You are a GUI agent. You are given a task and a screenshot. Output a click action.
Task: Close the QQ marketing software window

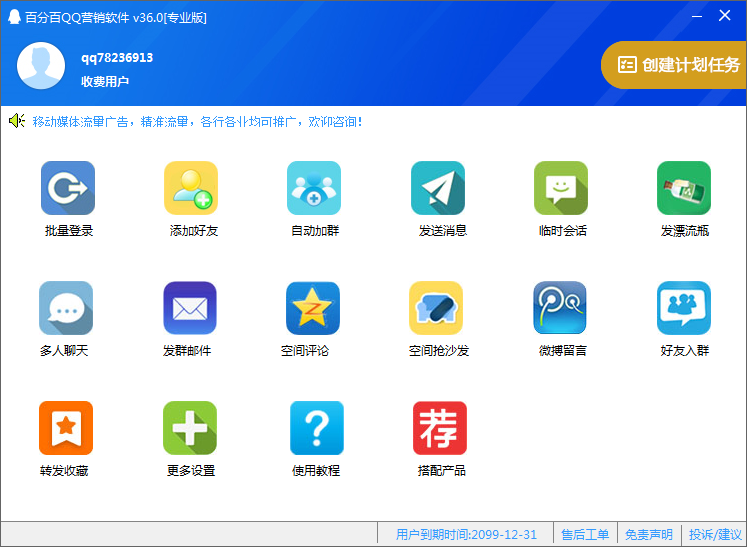(725, 16)
